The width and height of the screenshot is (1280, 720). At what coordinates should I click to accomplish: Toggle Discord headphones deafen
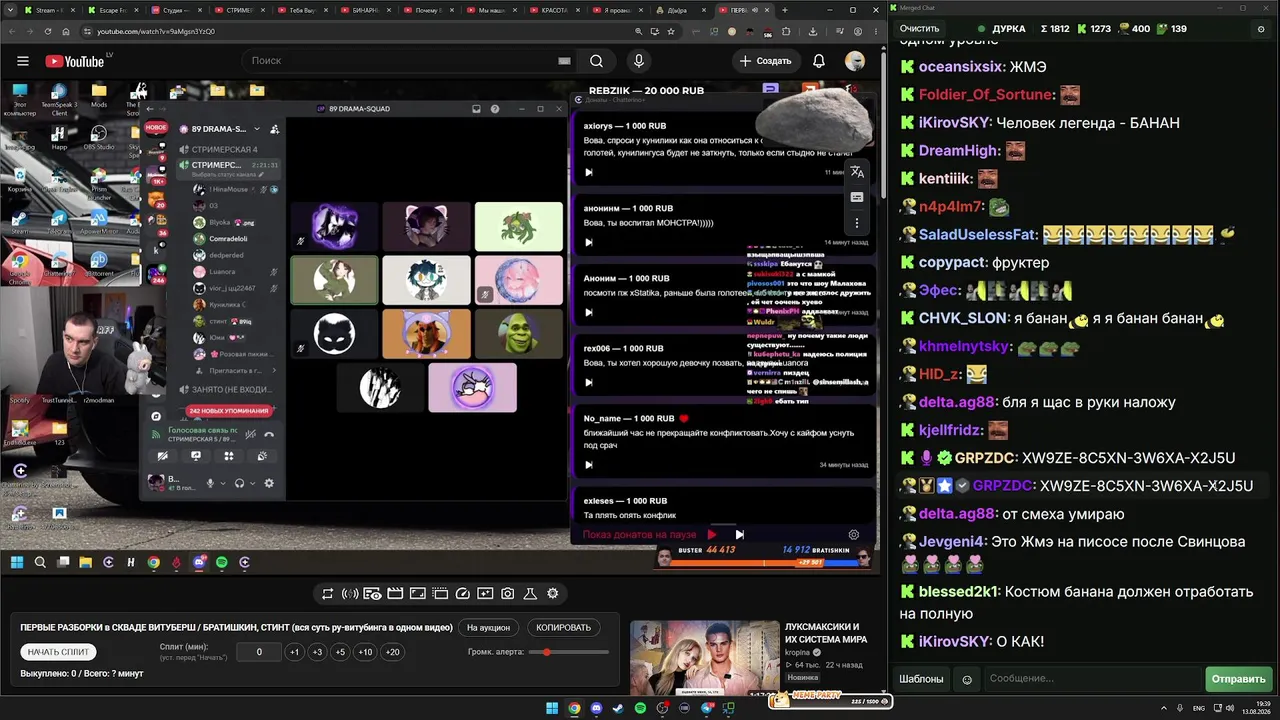tap(239, 483)
